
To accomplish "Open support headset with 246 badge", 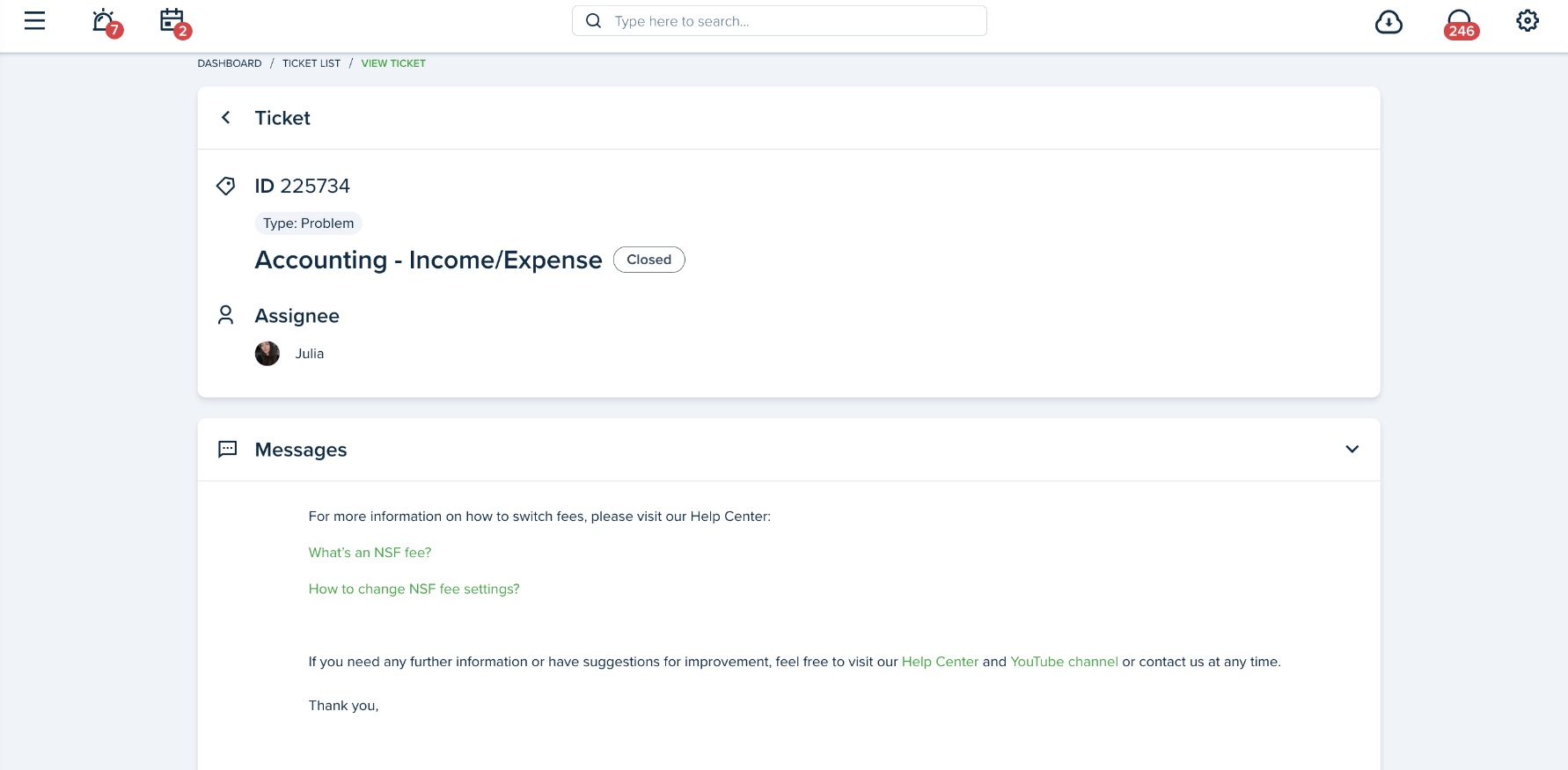I will [1461, 24].
